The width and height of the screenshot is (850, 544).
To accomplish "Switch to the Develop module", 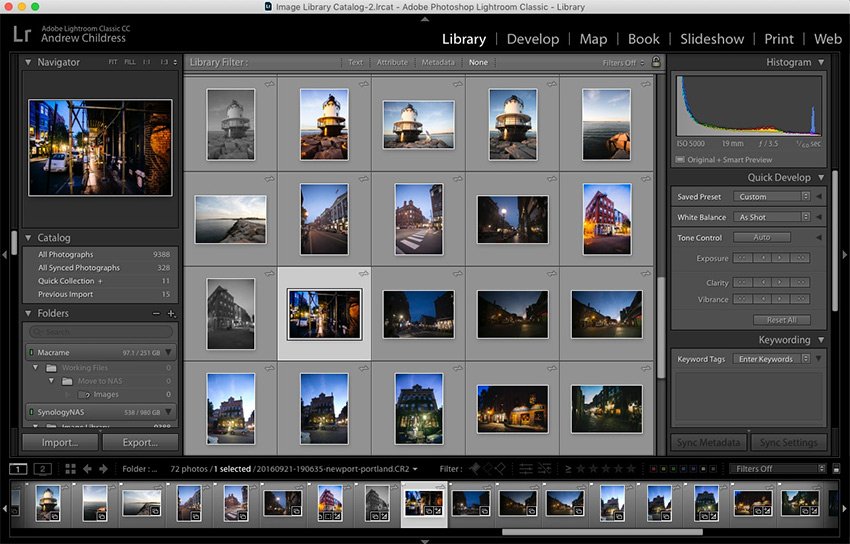I will 532,39.
